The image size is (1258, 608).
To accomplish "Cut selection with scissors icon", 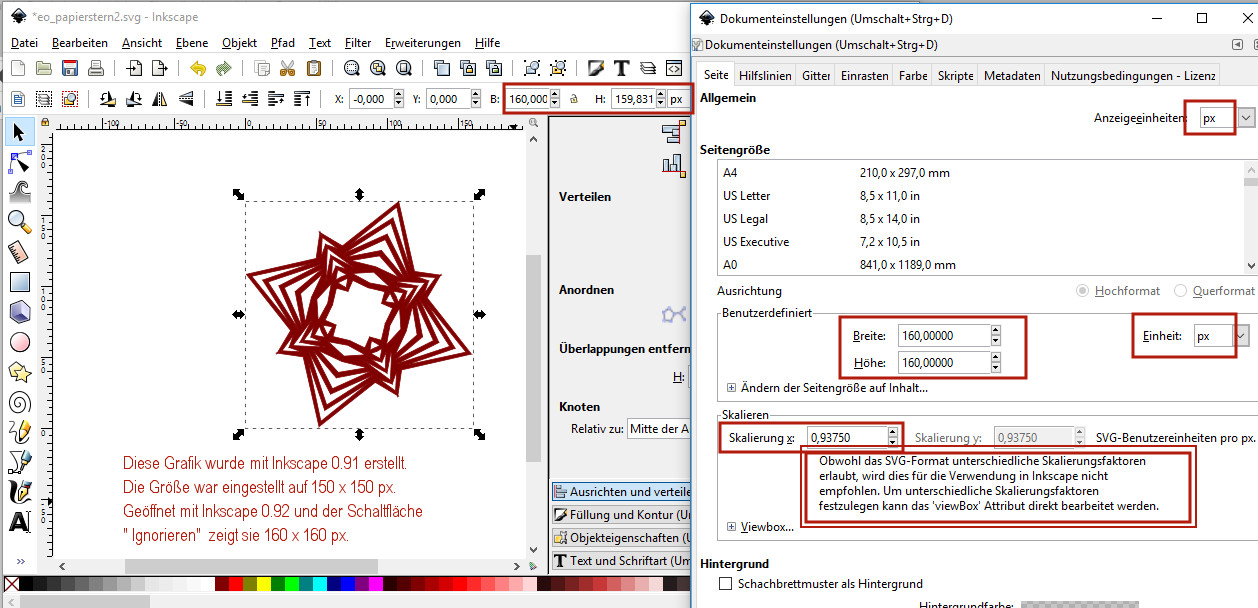I will 288,68.
